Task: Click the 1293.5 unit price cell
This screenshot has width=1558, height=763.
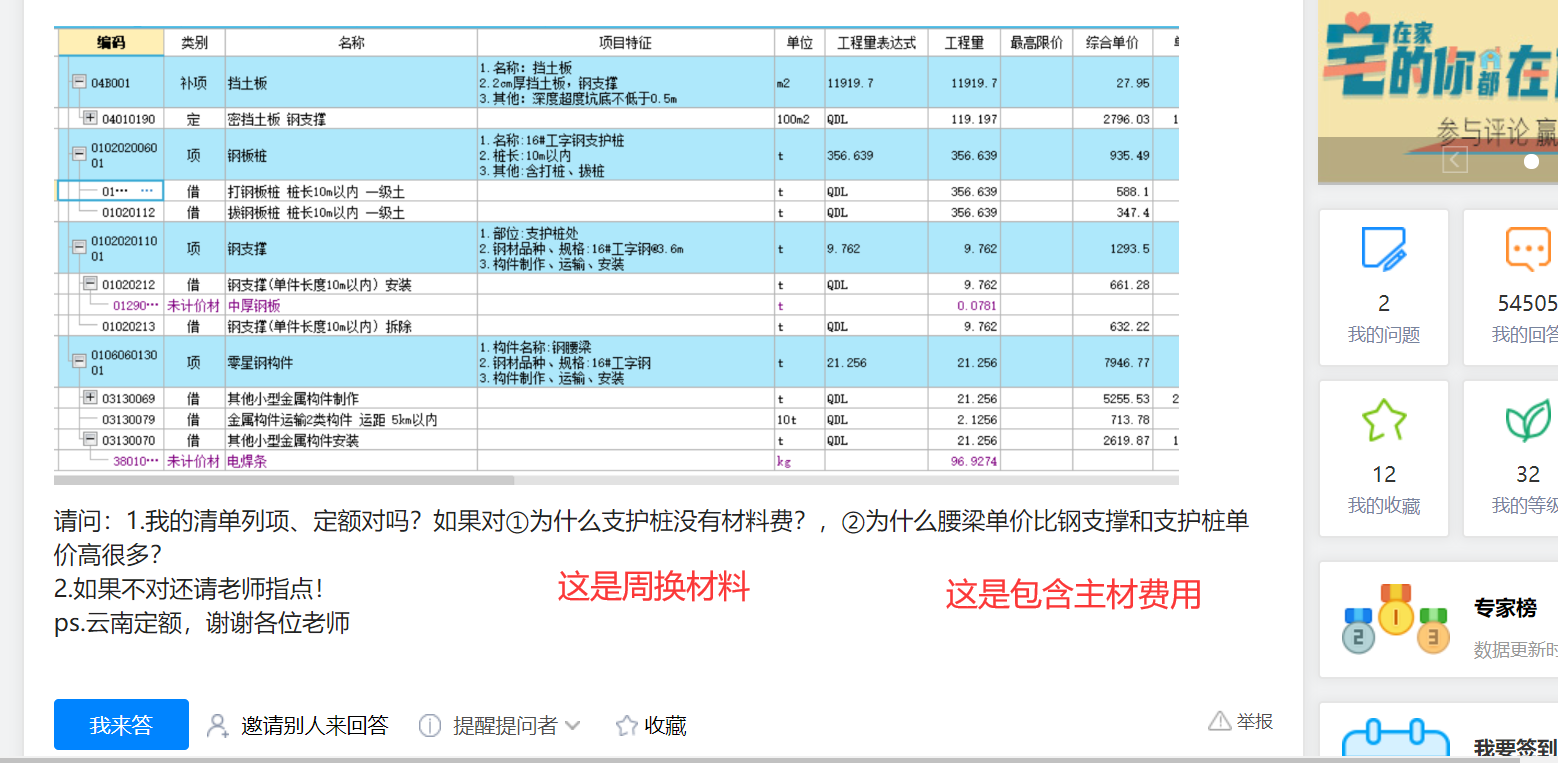Action: coord(1112,248)
